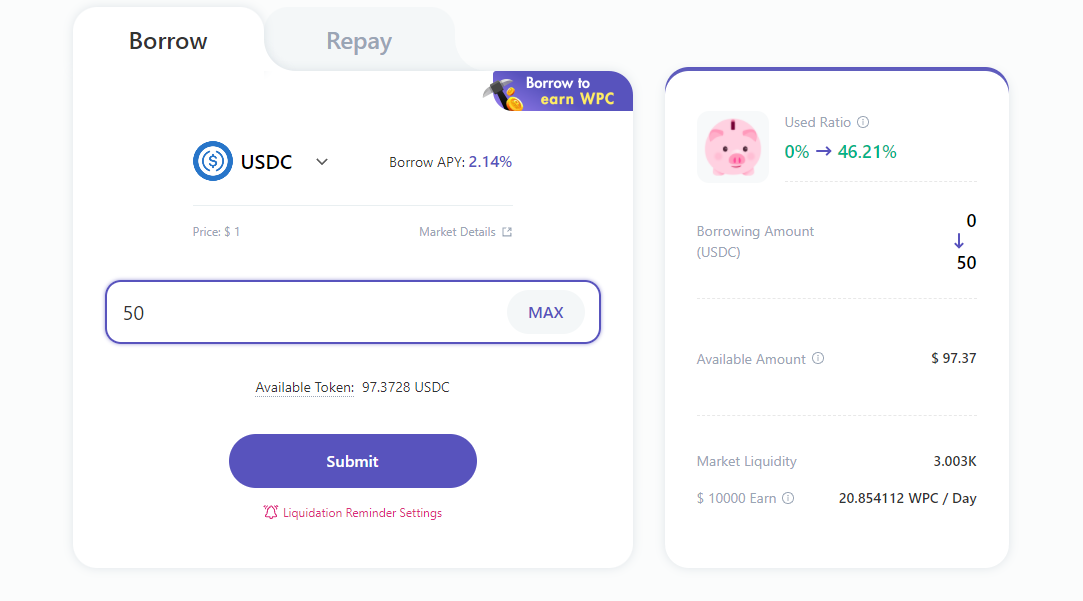The image size is (1083, 601).
Task: Click the Borrow to earn WPC banner
Action: click(558, 91)
